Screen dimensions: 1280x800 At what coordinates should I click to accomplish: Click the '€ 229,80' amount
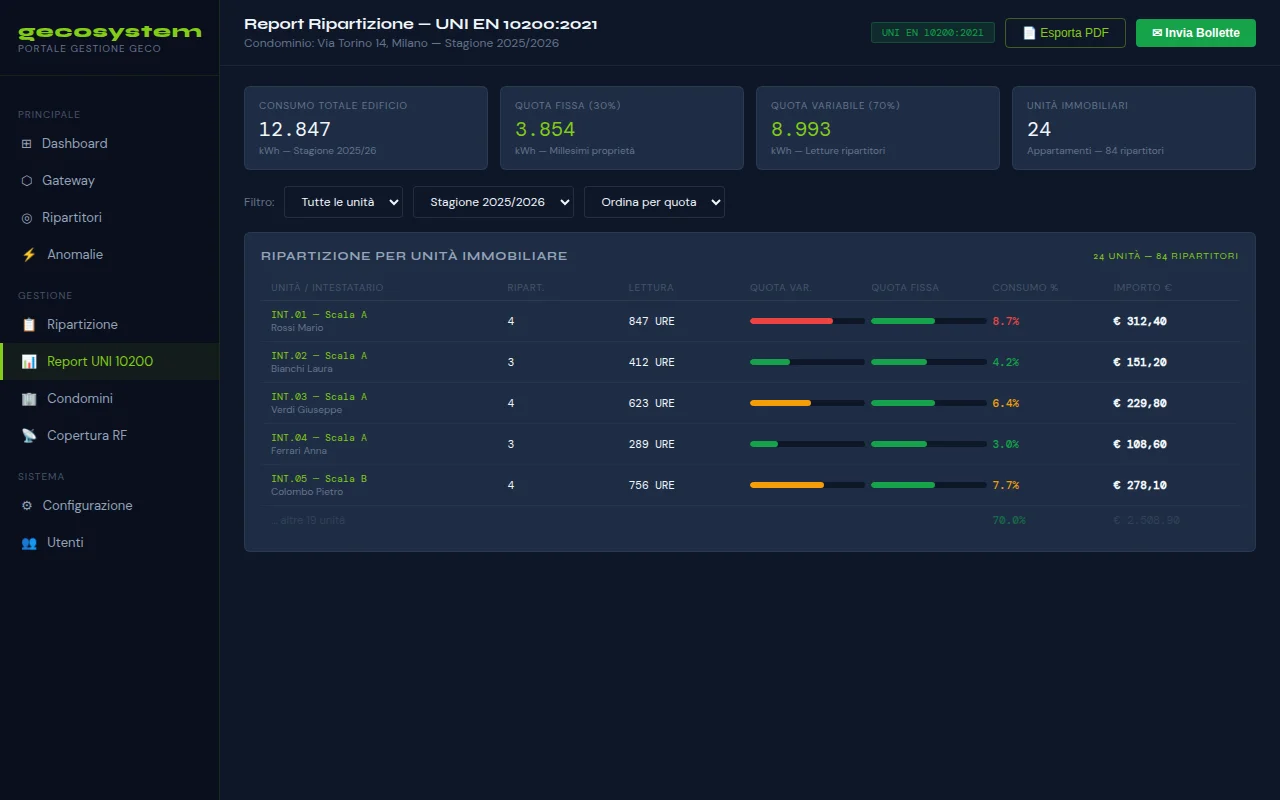[x=1140, y=403]
